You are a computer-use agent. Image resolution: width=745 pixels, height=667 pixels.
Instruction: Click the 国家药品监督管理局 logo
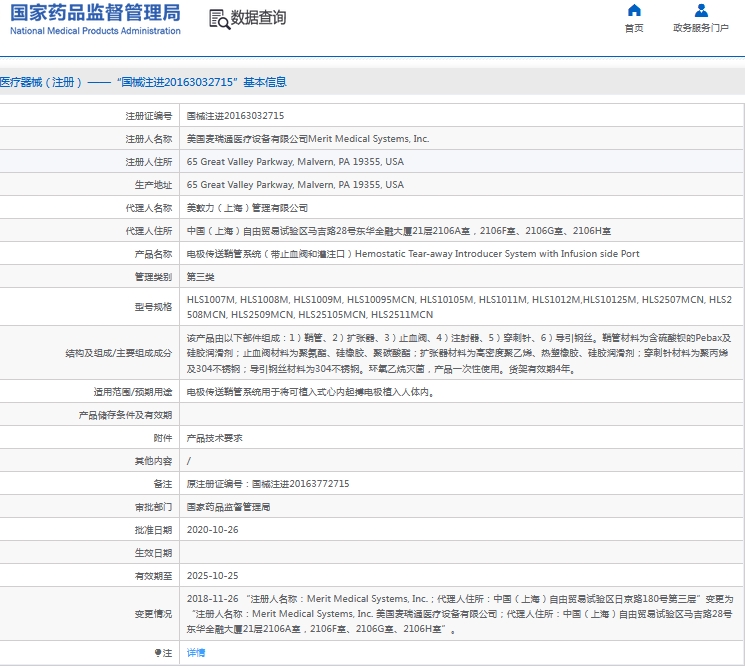[95, 13]
